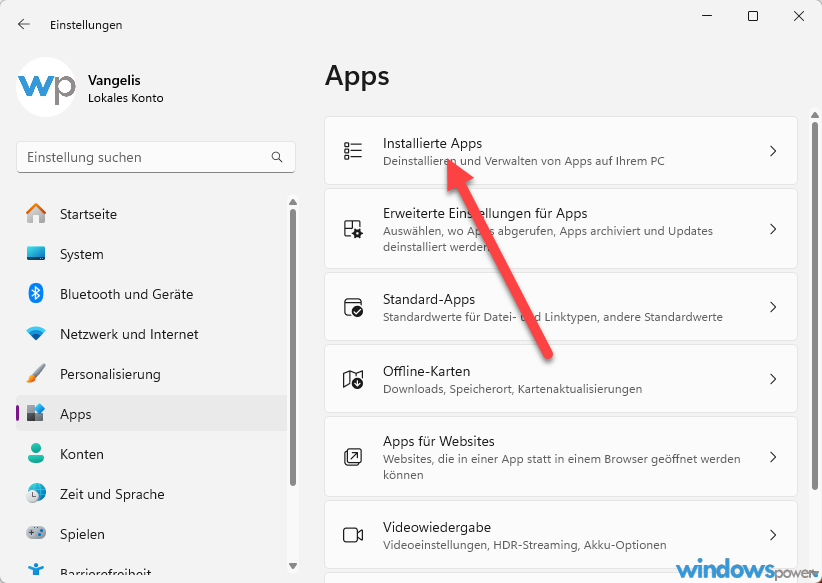This screenshot has height=583, width=822.
Task: Click the Apps sidebar icon
Action: (x=36, y=413)
